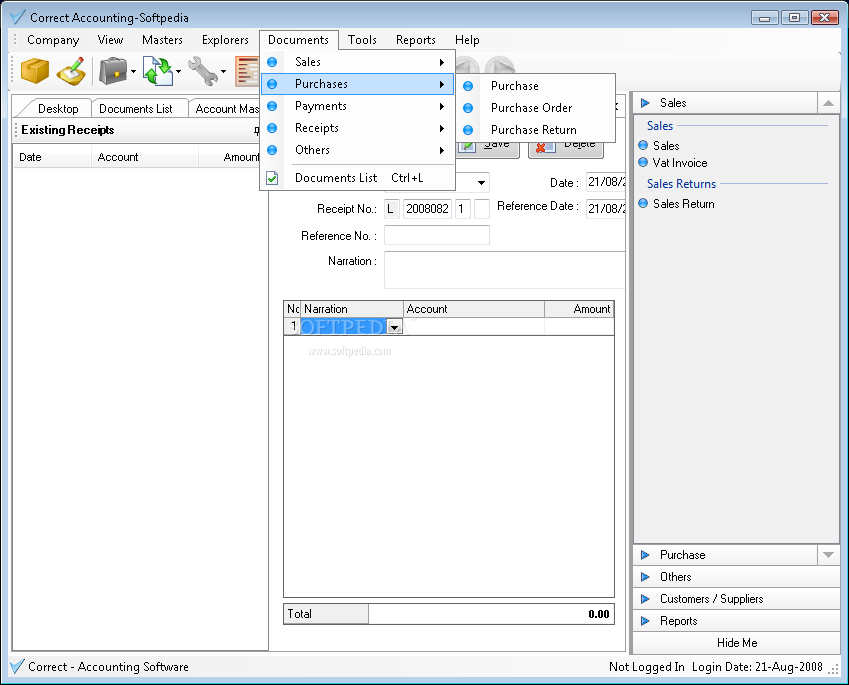Open dropdown arrow beside green arrows icon
The height and width of the screenshot is (685, 849).
[x=178, y=71]
